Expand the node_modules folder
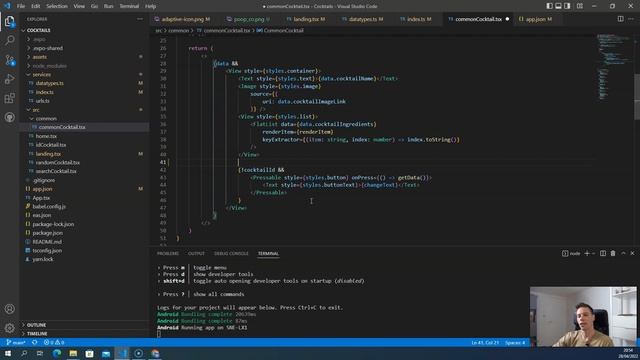 coord(49,66)
